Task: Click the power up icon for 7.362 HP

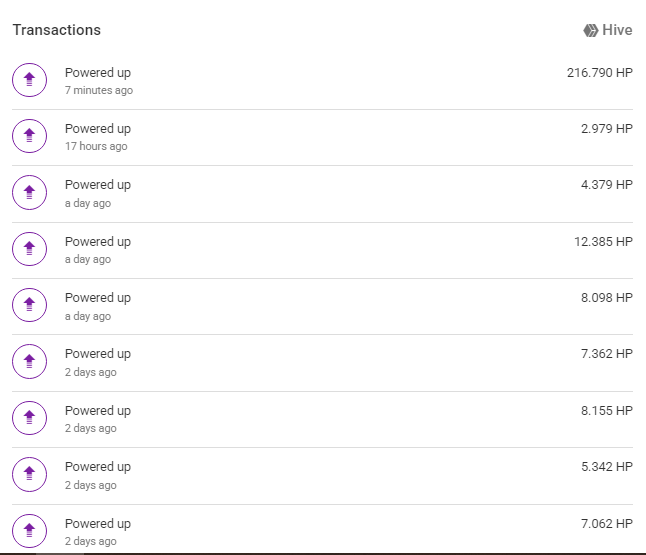Action: 29,362
